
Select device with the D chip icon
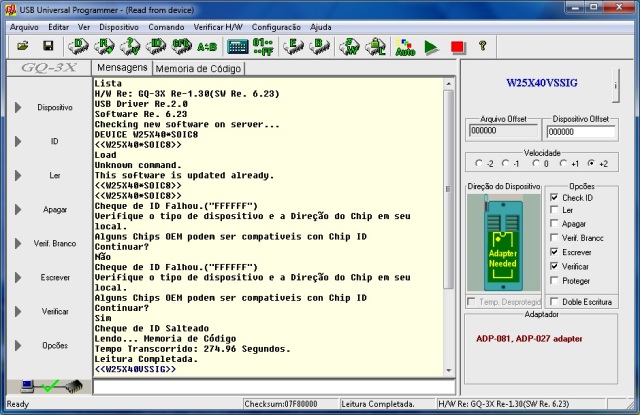click(78, 46)
